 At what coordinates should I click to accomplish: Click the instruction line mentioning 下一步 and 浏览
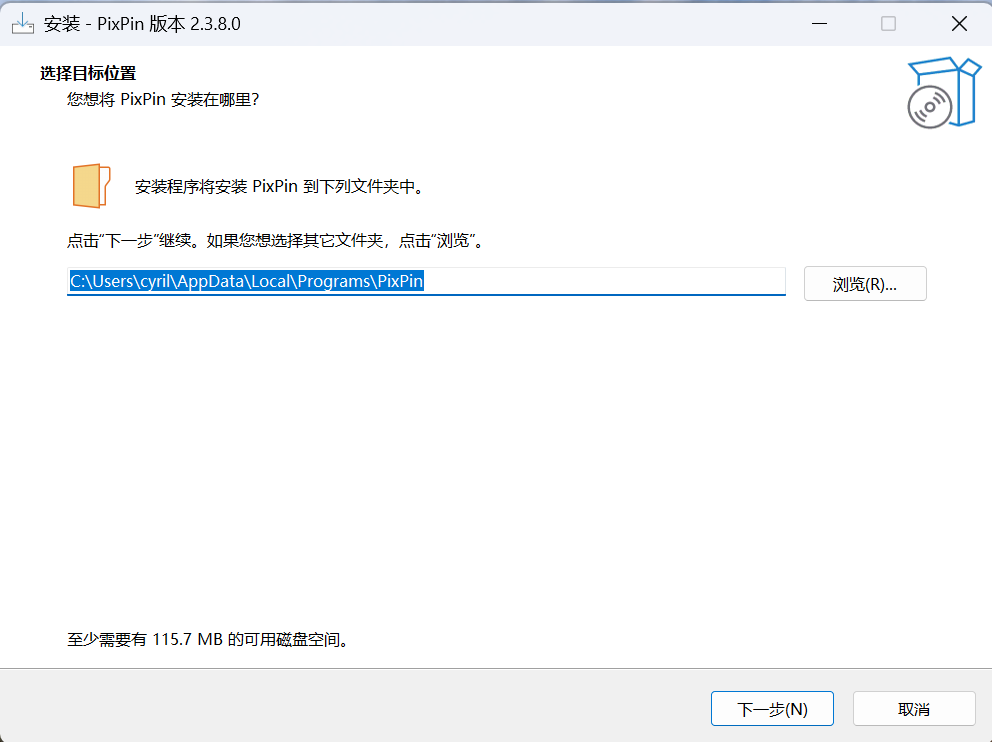[x=276, y=241]
